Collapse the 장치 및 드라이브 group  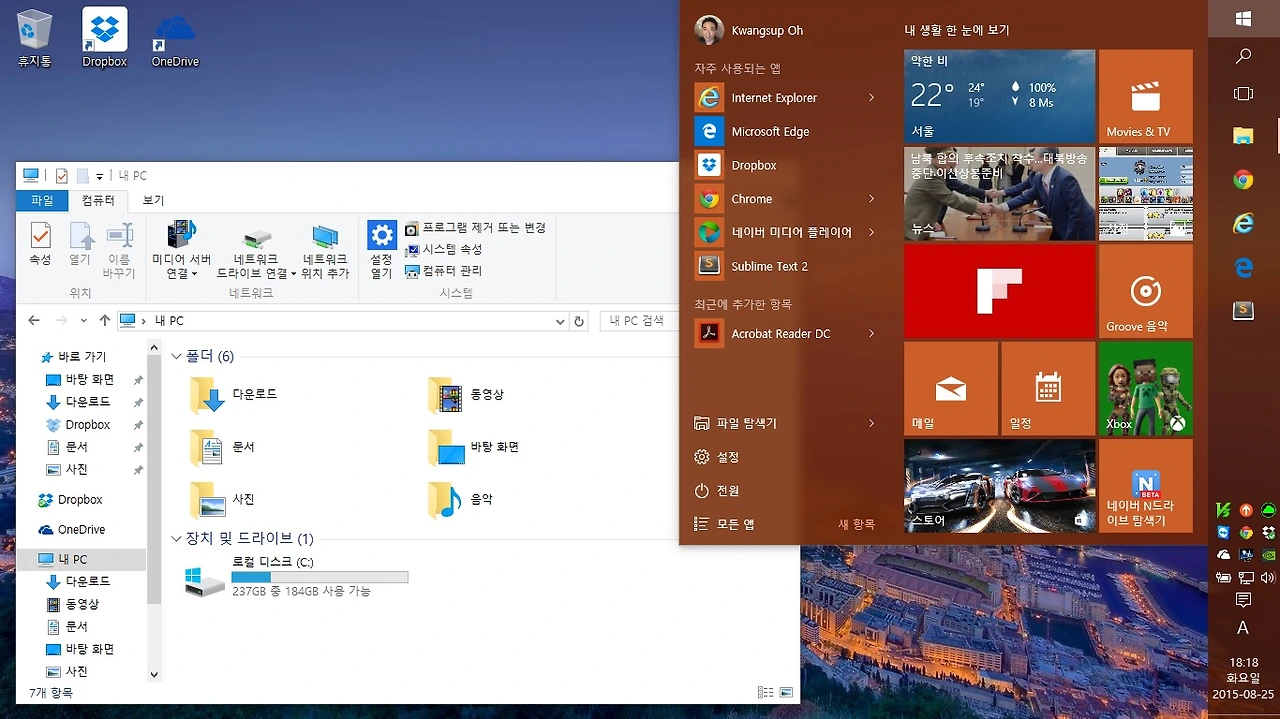[176, 539]
